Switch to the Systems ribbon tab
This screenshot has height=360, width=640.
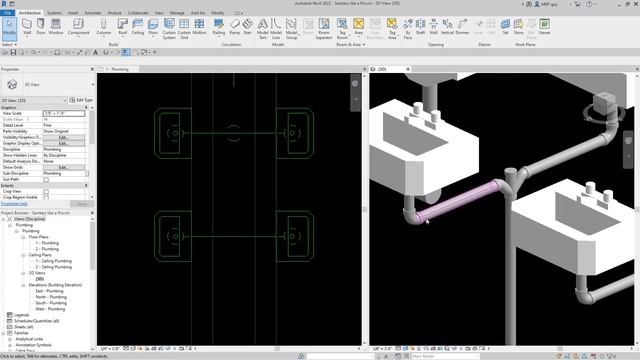click(x=54, y=13)
